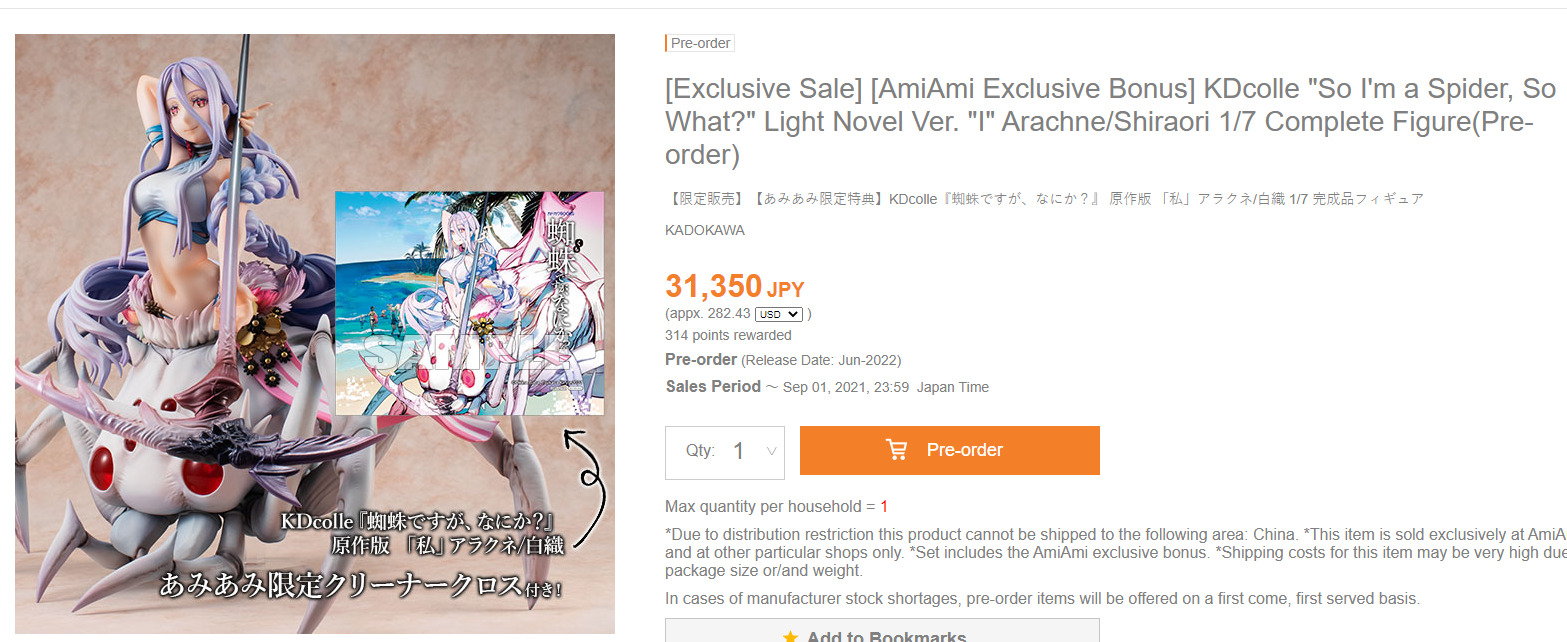This screenshot has width=1567, height=642.
Task: Click the China distribution restriction notice
Action: click(x=1115, y=552)
